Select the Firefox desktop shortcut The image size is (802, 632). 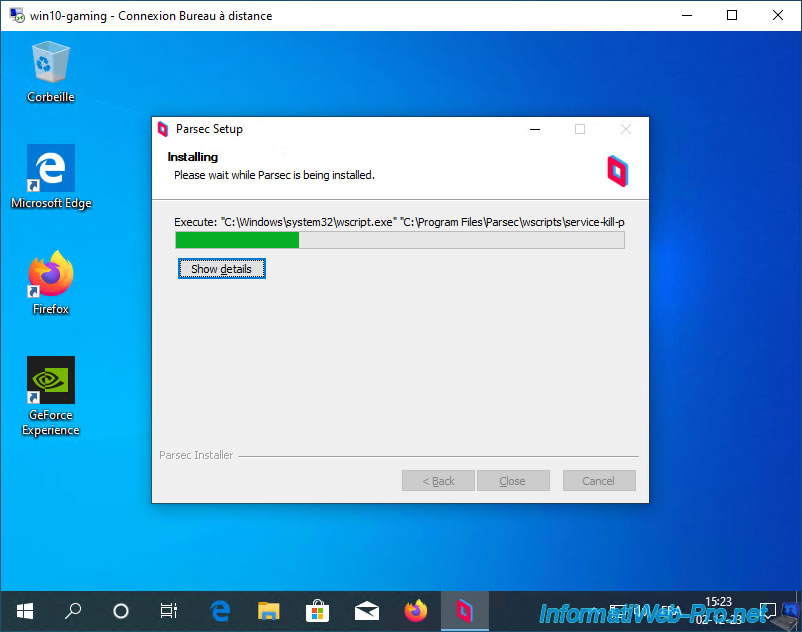pyautogui.click(x=51, y=282)
